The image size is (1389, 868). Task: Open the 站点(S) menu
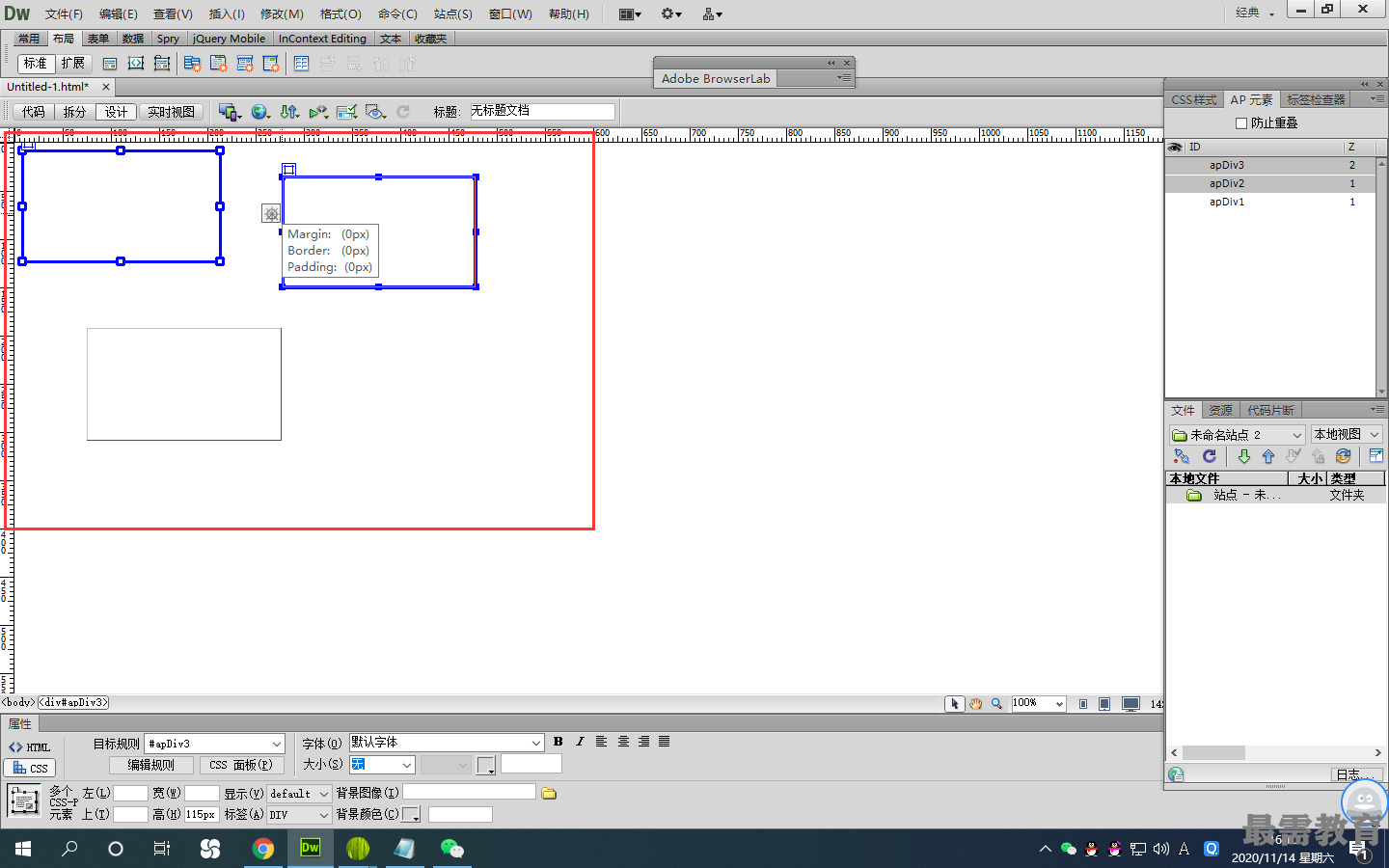click(452, 14)
